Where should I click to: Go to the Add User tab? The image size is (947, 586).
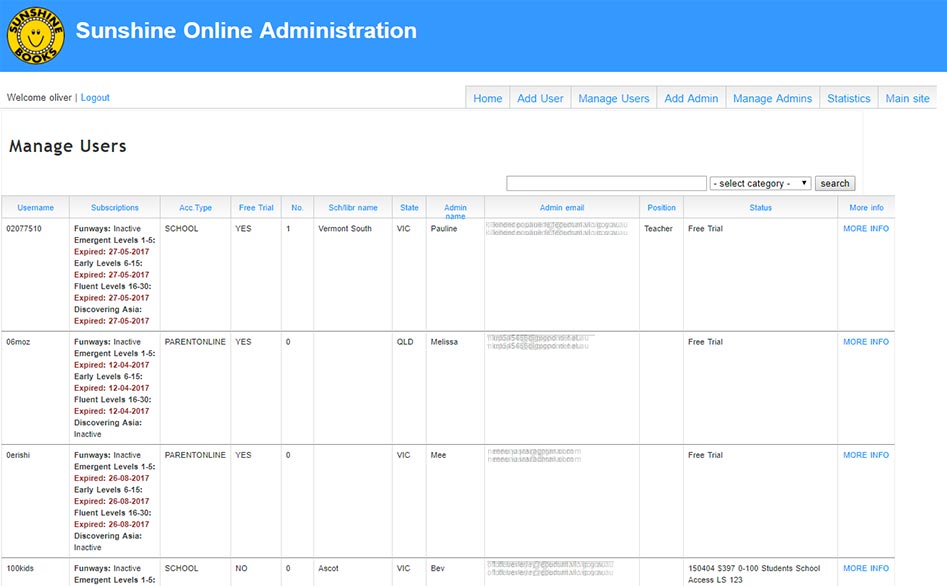540,98
